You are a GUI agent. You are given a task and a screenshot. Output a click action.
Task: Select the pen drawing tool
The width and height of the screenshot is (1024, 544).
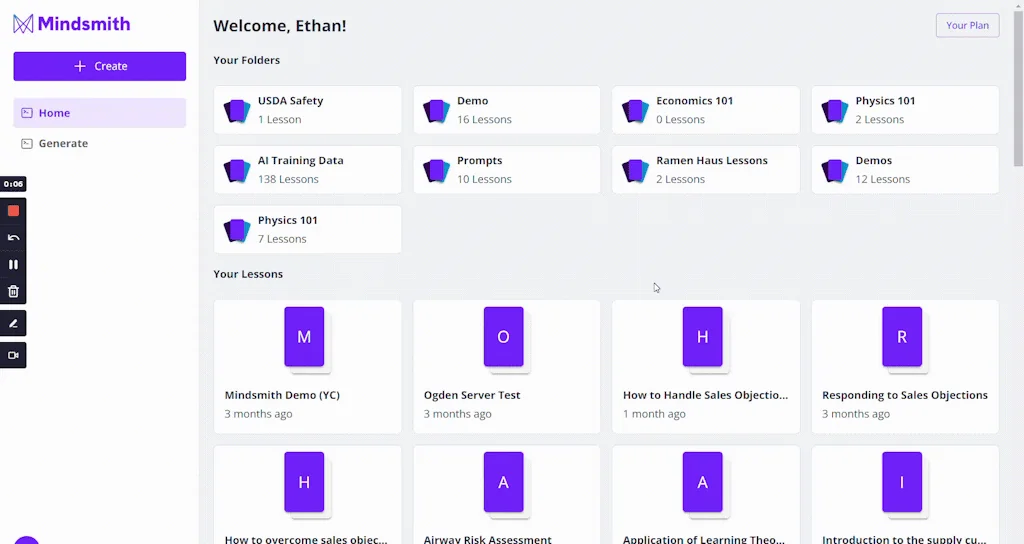13,324
